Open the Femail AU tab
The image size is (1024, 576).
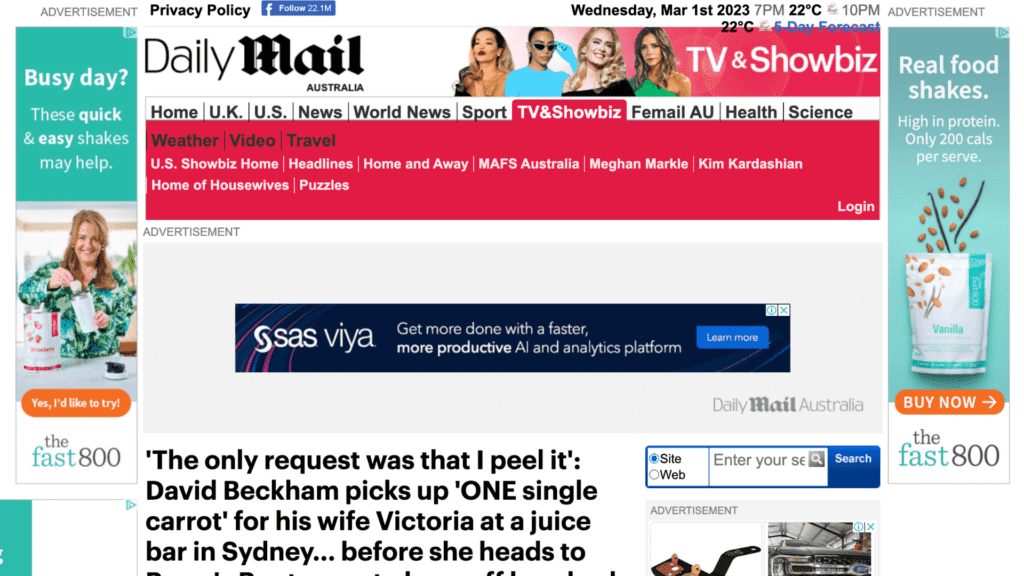tap(673, 112)
